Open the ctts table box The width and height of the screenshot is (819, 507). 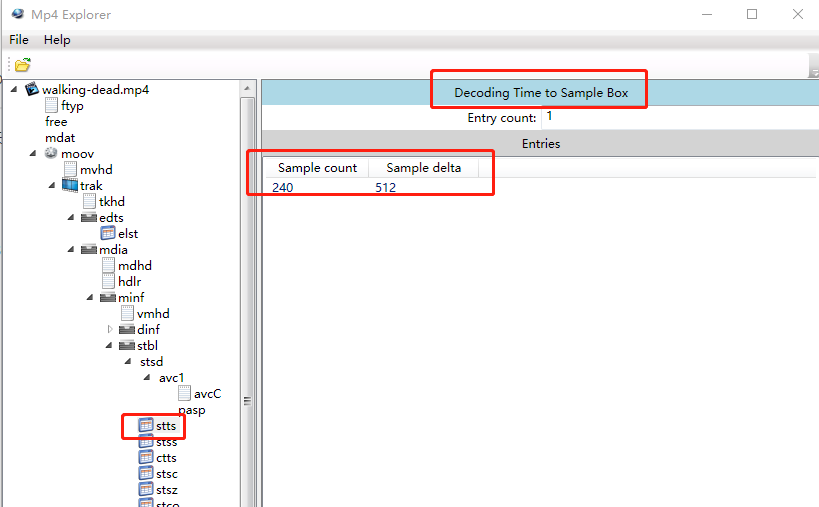(x=166, y=458)
